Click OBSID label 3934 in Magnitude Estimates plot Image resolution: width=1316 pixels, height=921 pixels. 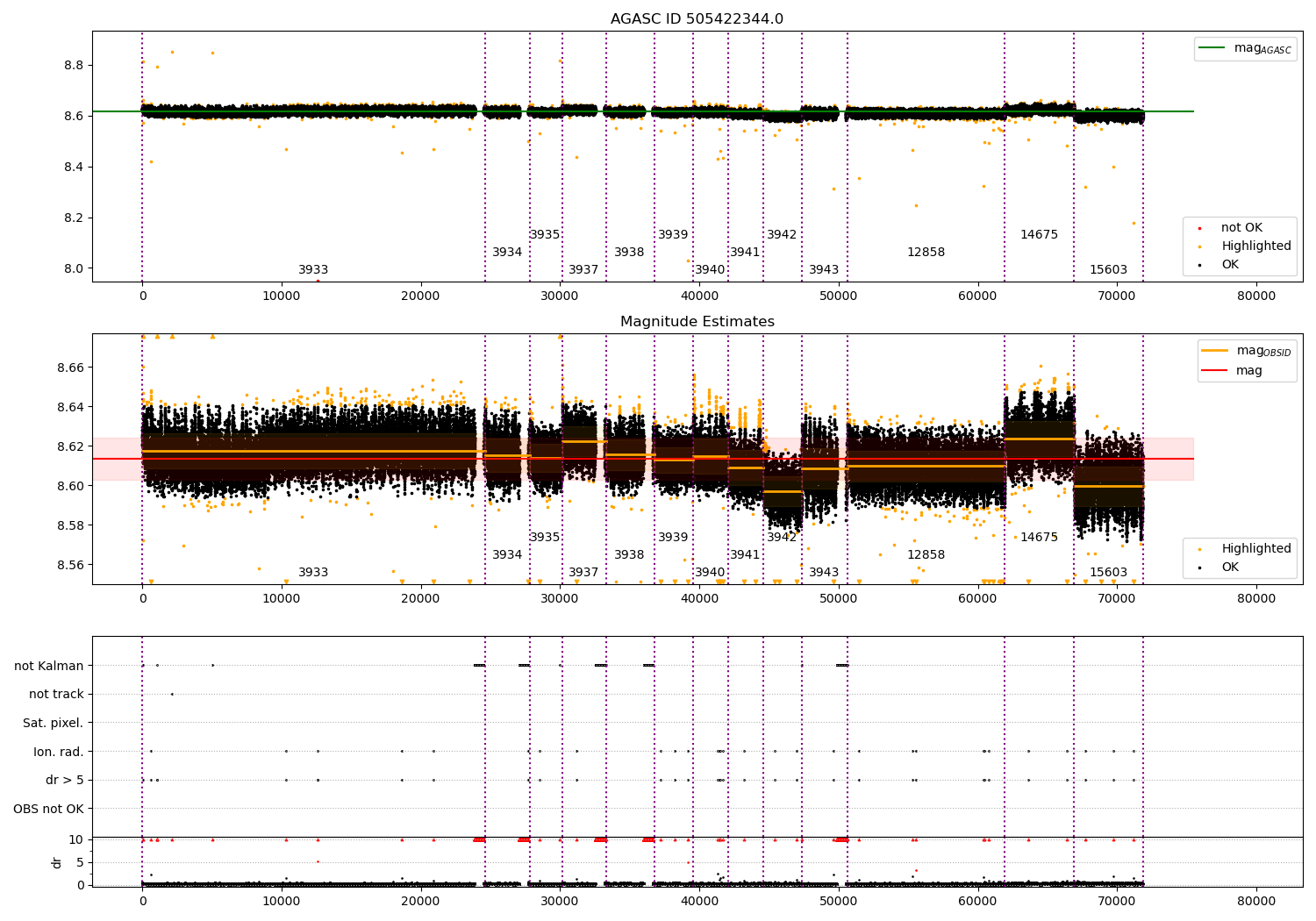click(507, 555)
